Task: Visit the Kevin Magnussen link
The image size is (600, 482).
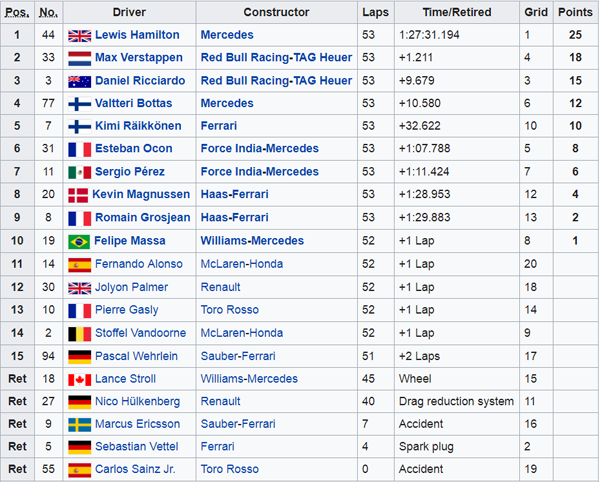Action: tap(141, 194)
